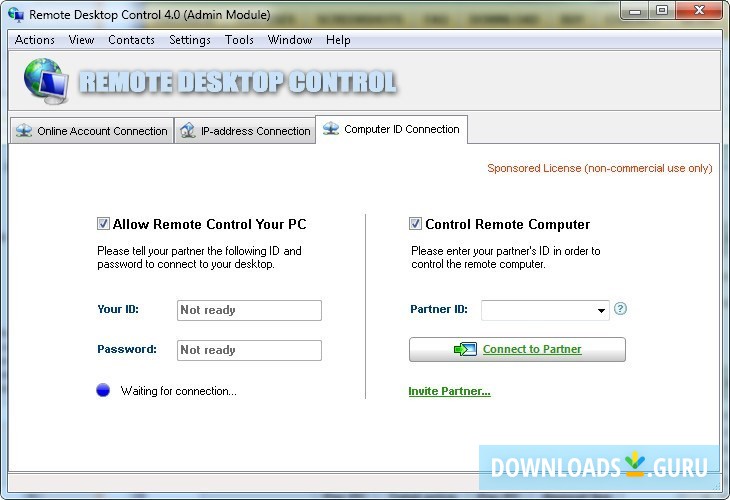Click the green arrow icon in Connect to Partner

coord(465,349)
